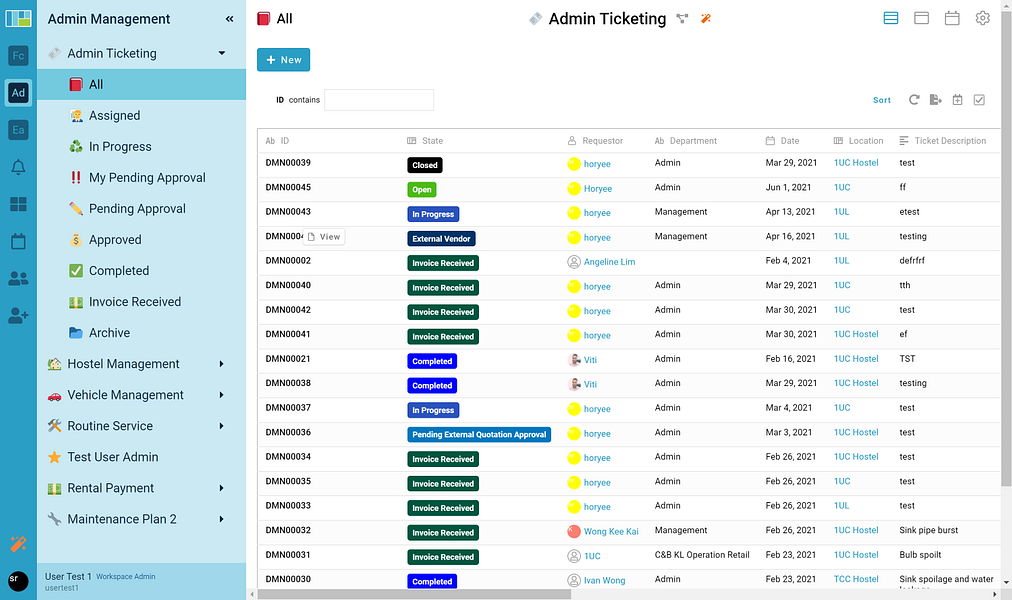Screen dimensions: 1012x600
Task: Open the Sort link
Action: pyautogui.click(x=882, y=100)
